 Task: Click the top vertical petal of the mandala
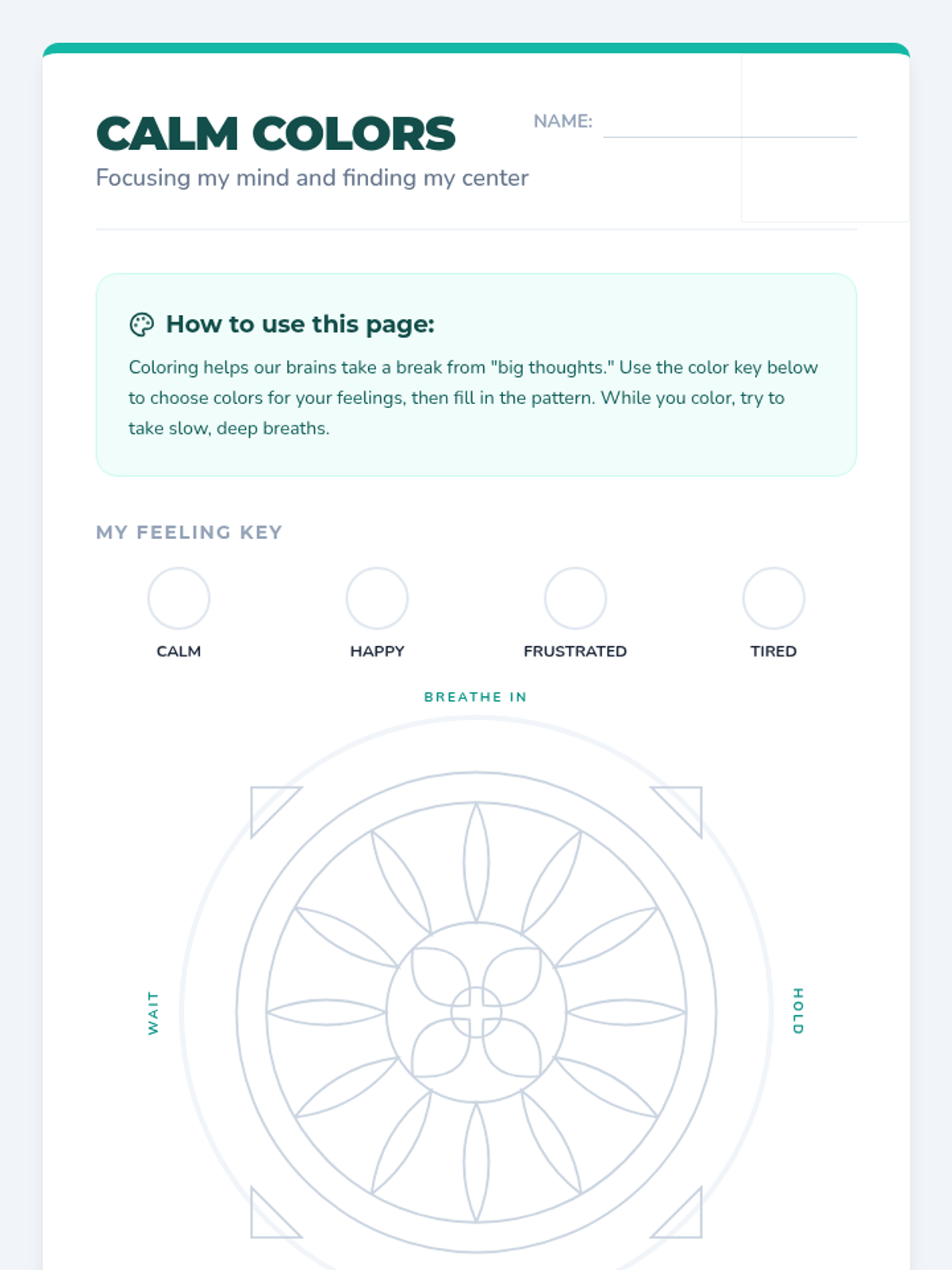point(476,863)
